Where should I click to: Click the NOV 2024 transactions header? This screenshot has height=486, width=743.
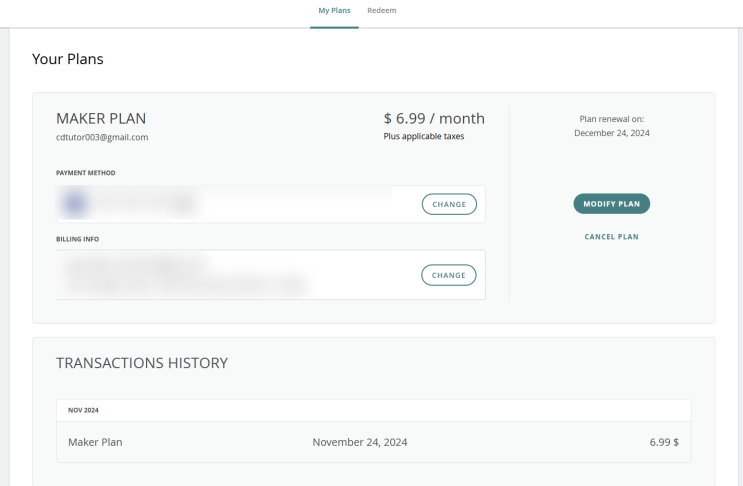coord(84,410)
